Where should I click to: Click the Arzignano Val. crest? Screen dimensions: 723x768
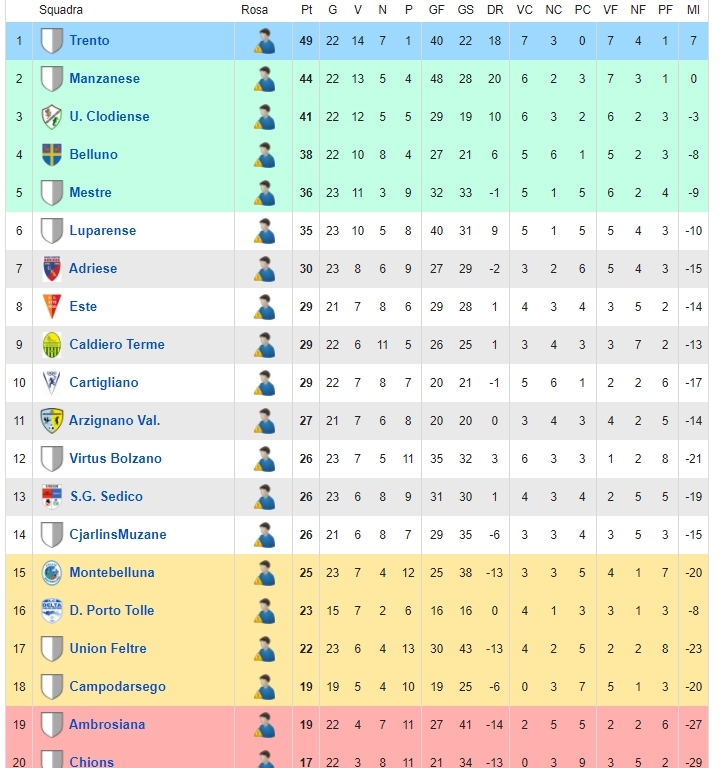coord(51,421)
